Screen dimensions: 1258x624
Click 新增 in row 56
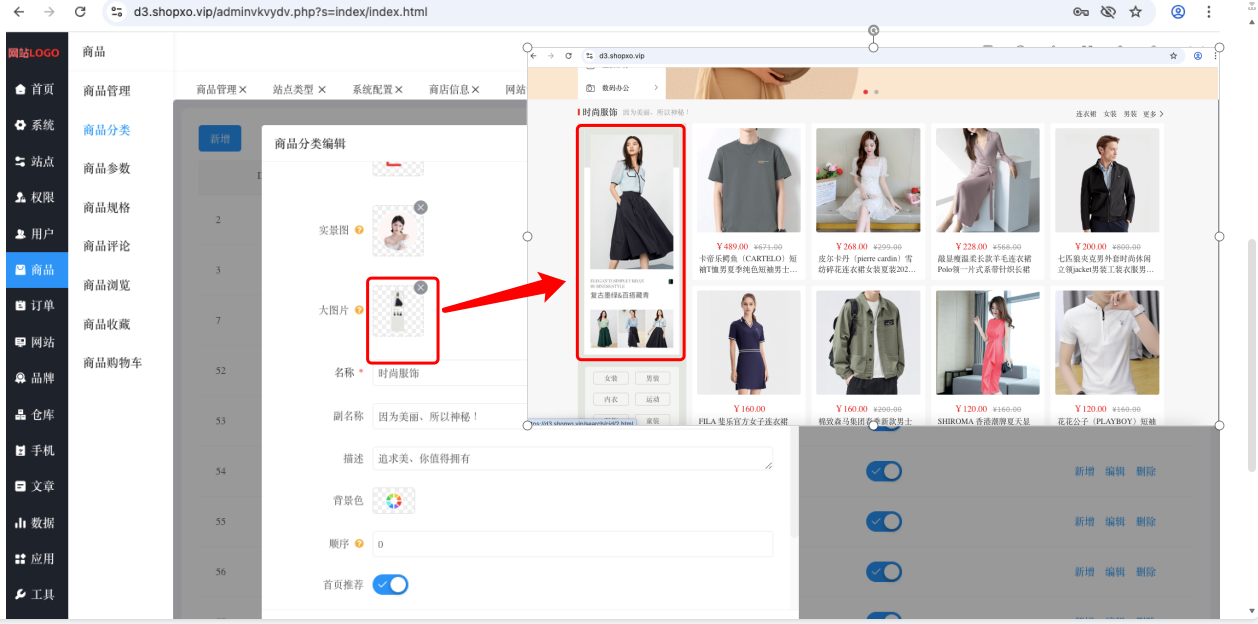point(1085,571)
